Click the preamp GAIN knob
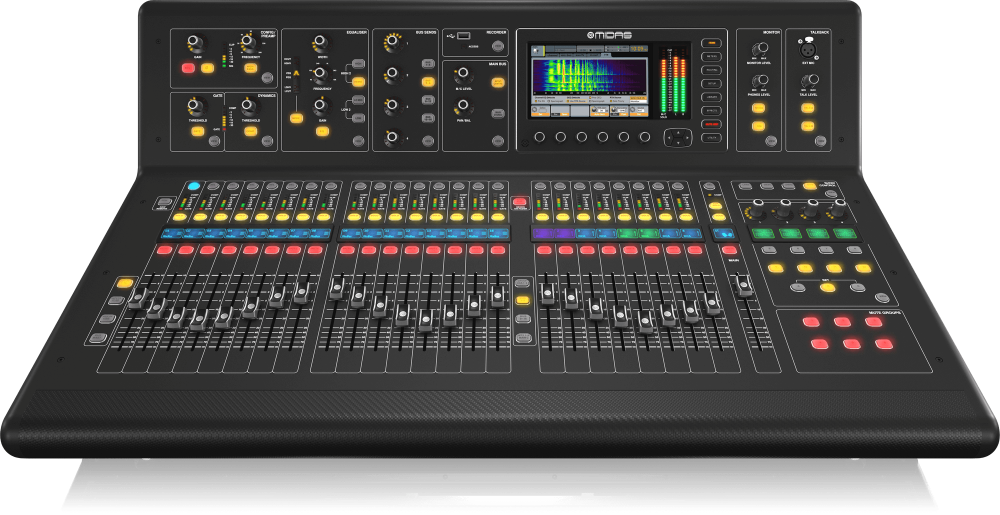 coord(196,45)
